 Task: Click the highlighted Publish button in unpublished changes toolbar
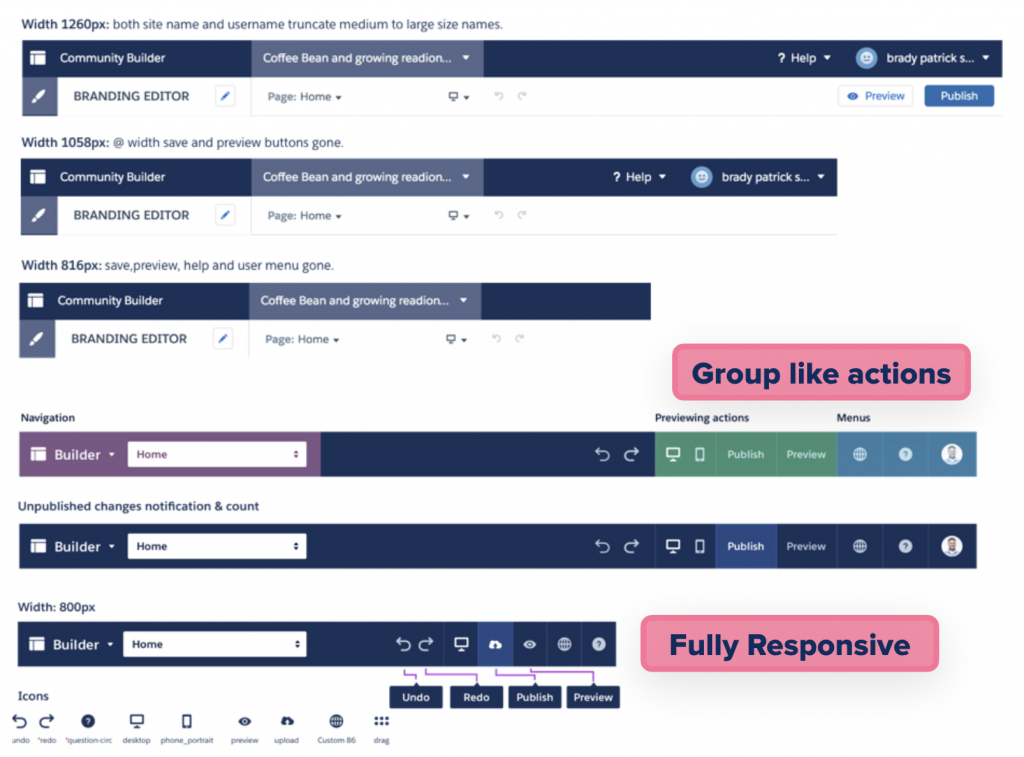(745, 546)
